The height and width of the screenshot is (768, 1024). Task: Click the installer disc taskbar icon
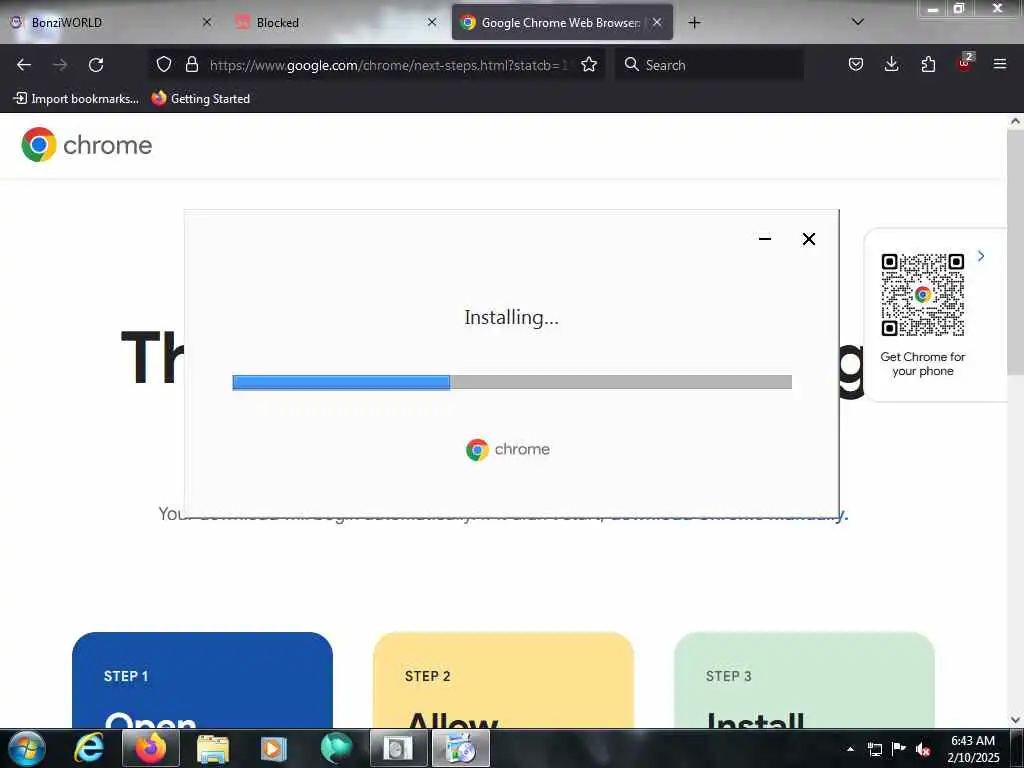pos(460,748)
